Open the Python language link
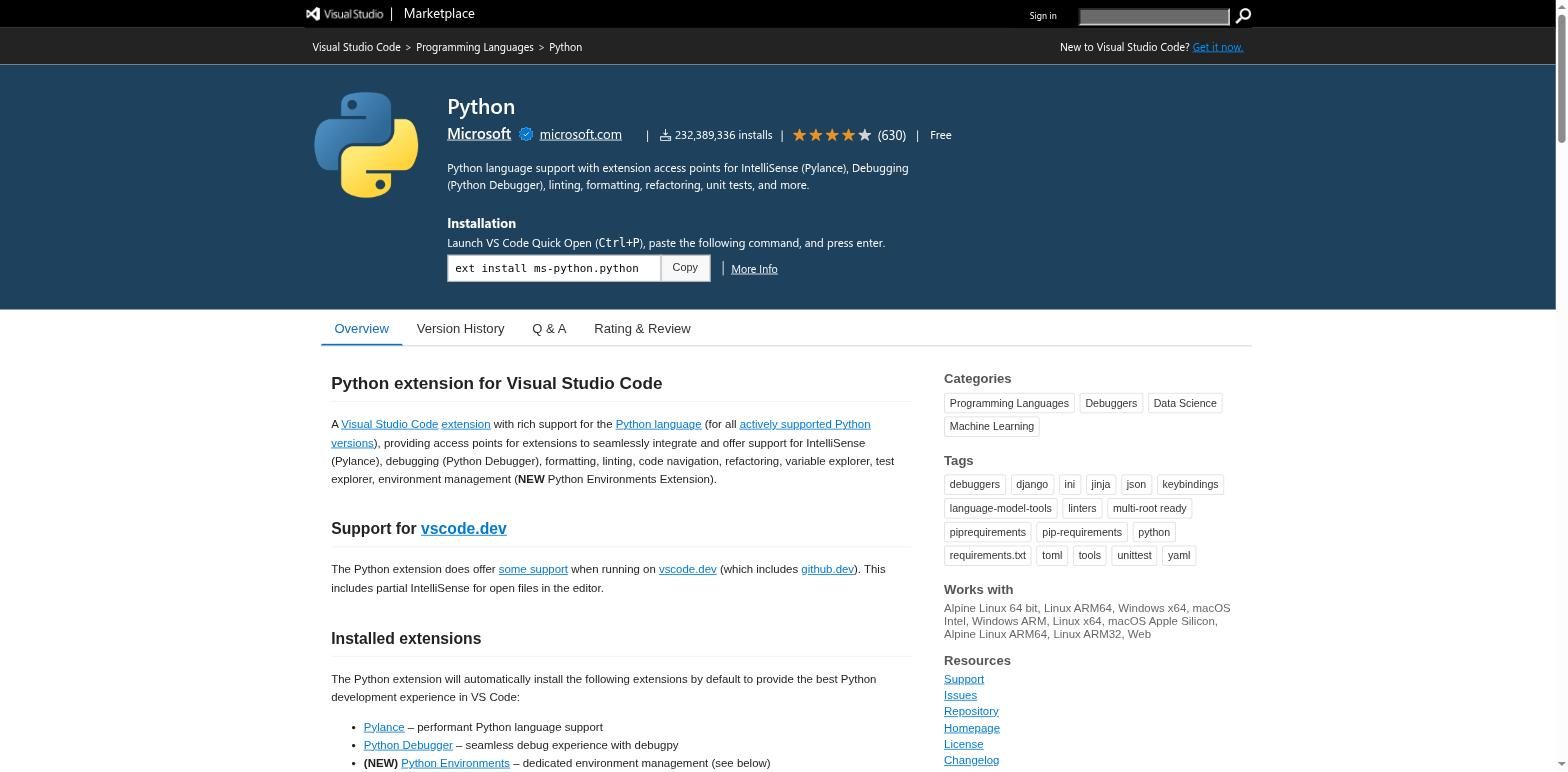The width and height of the screenshot is (1568, 772). (658, 424)
